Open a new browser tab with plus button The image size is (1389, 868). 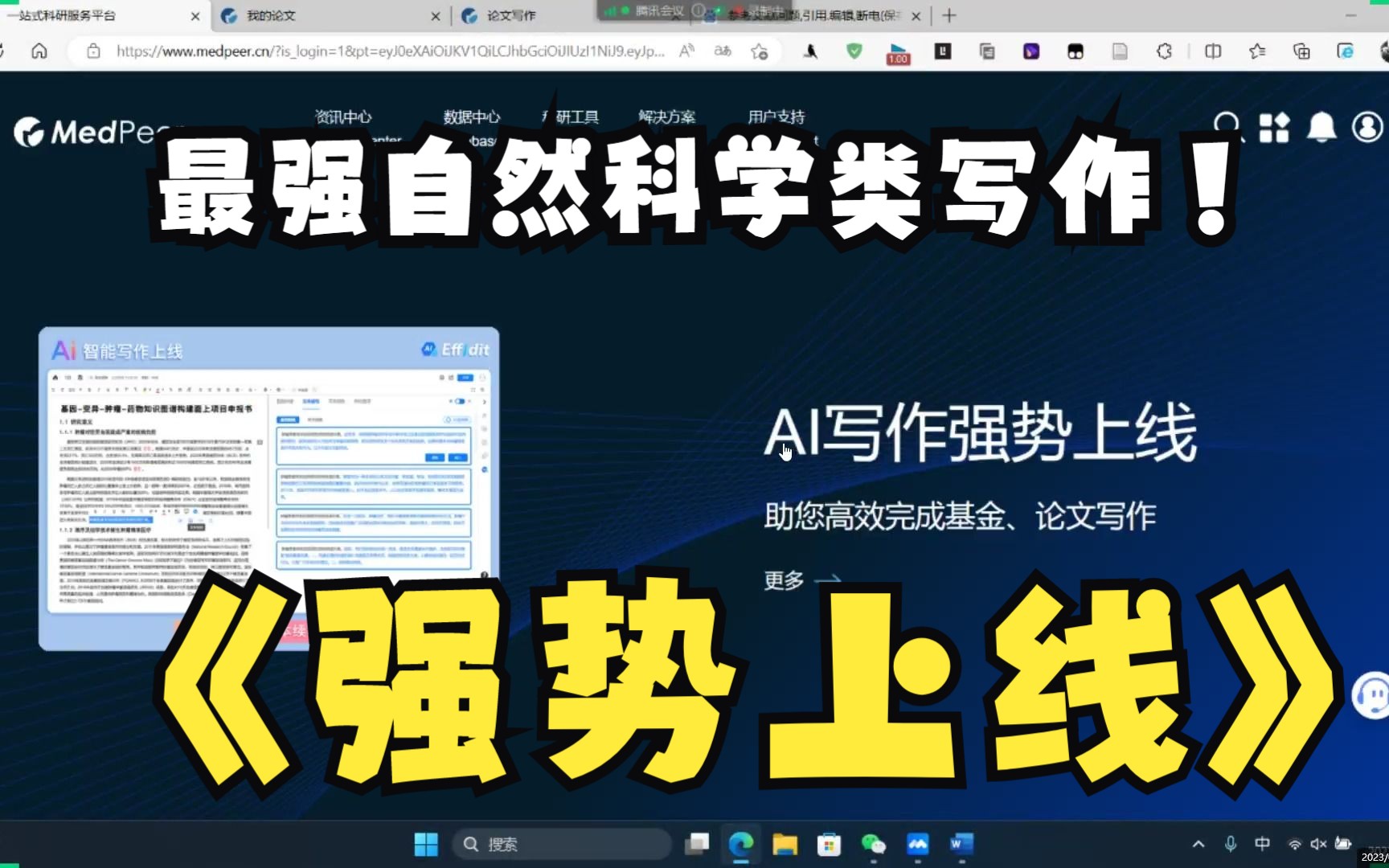(x=950, y=15)
